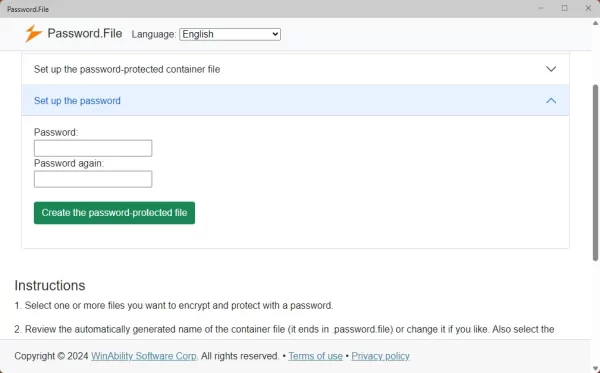Image resolution: width=600 pixels, height=373 pixels.
Task: Close the Password.File window
Action: [588, 8]
